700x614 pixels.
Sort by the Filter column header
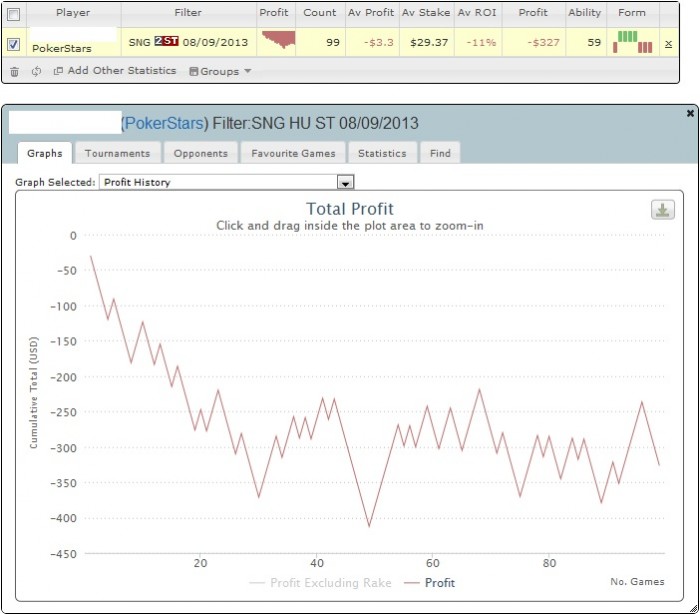tap(188, 13)
